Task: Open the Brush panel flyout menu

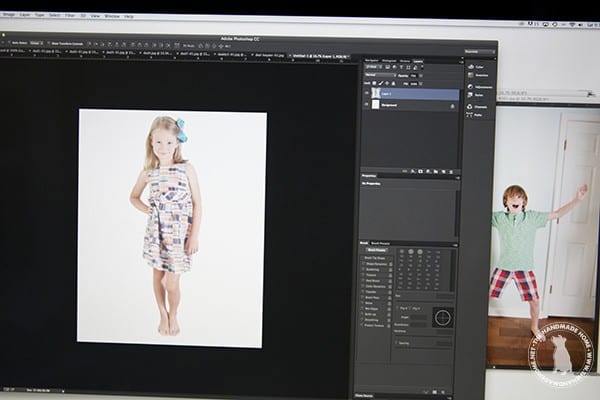Action: [x=455, y=245]
